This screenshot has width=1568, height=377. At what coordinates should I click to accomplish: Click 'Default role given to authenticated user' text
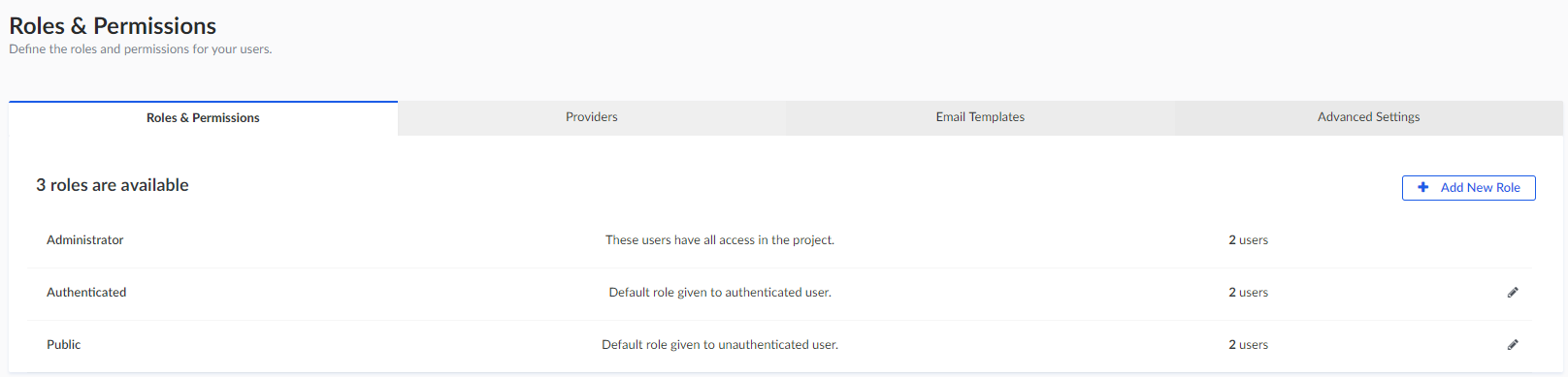coord(720,293)
